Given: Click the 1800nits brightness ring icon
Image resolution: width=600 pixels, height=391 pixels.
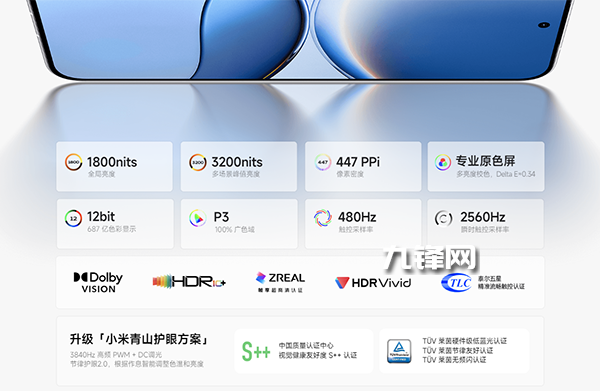Looking at the screenshot, I should tap(73, 162).
